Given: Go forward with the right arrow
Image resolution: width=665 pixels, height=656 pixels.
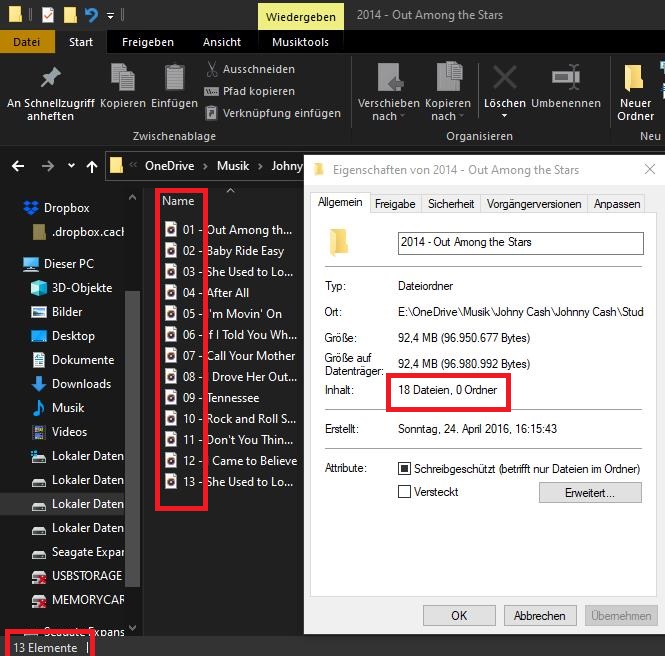Looking at the screenshot, I should [48, 166].
